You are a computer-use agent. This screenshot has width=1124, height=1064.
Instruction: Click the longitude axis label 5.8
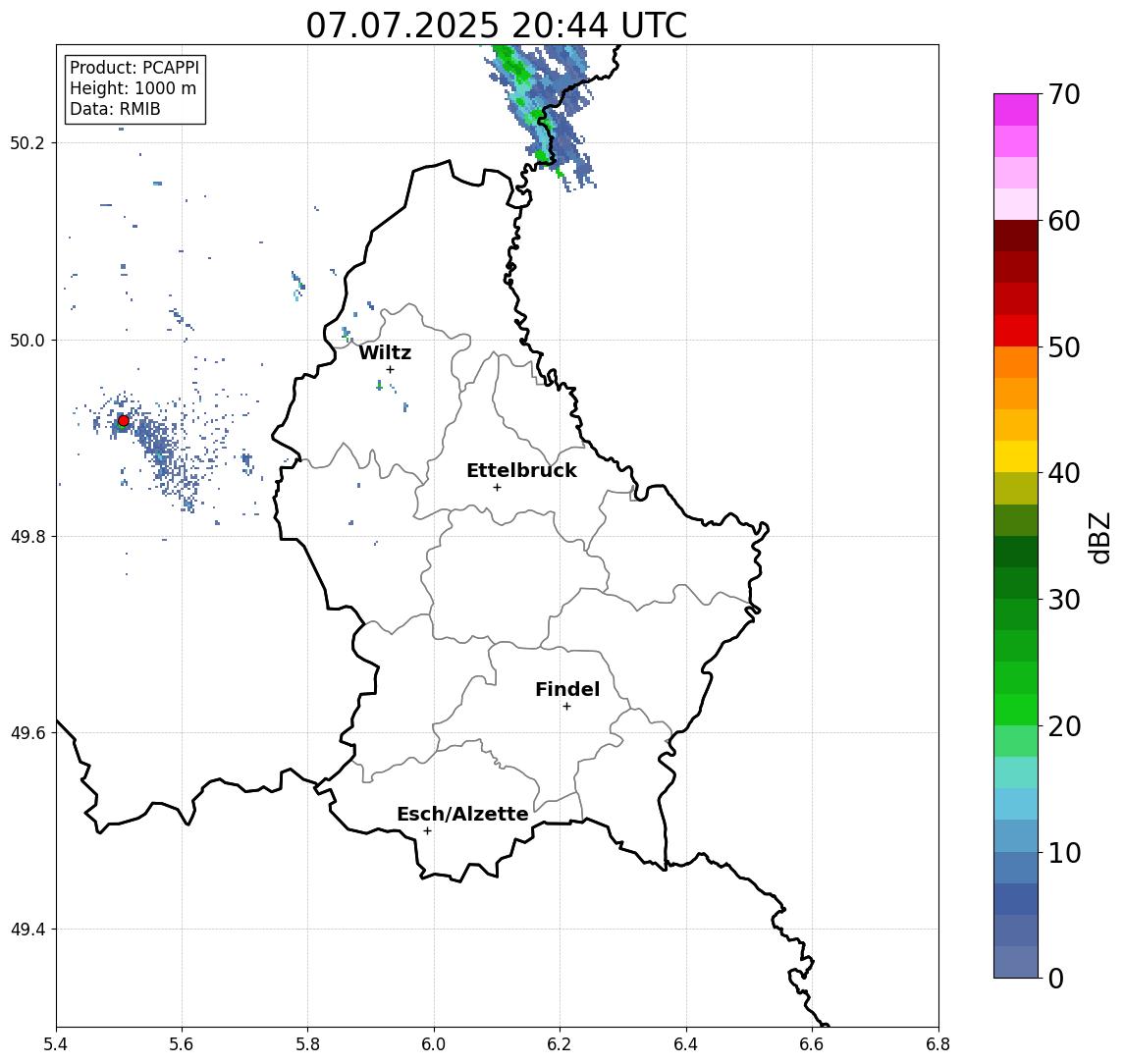(307, 1044)
